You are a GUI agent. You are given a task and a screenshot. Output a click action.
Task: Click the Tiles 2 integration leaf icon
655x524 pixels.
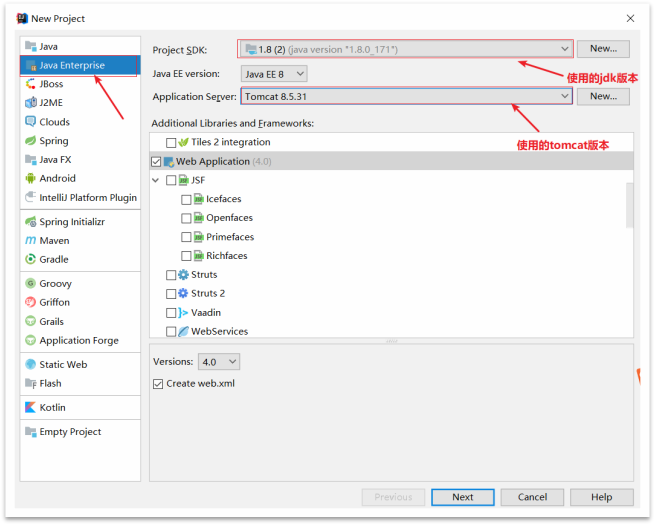click(183, 142)
